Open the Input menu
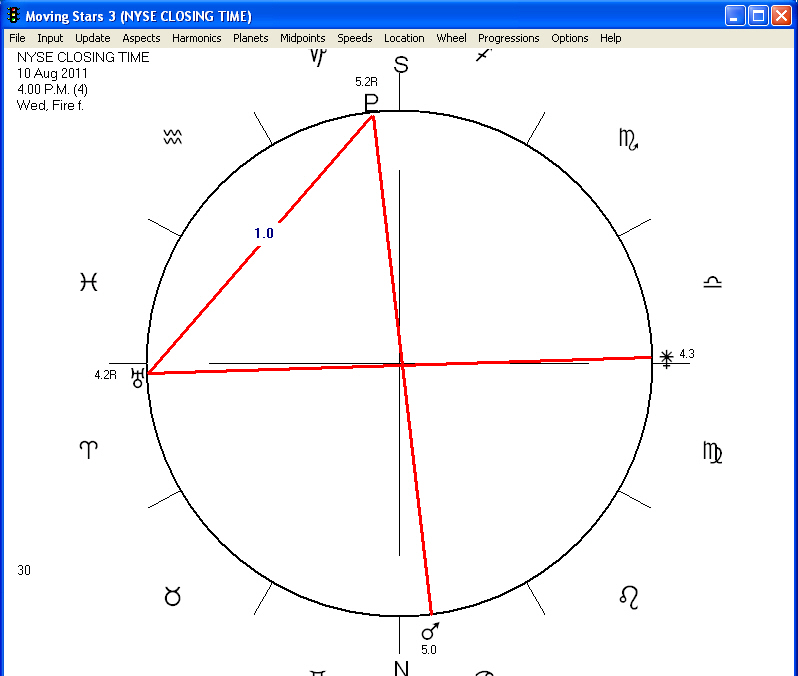The height and width of the screenshot is (676, 798). point(50,38)
